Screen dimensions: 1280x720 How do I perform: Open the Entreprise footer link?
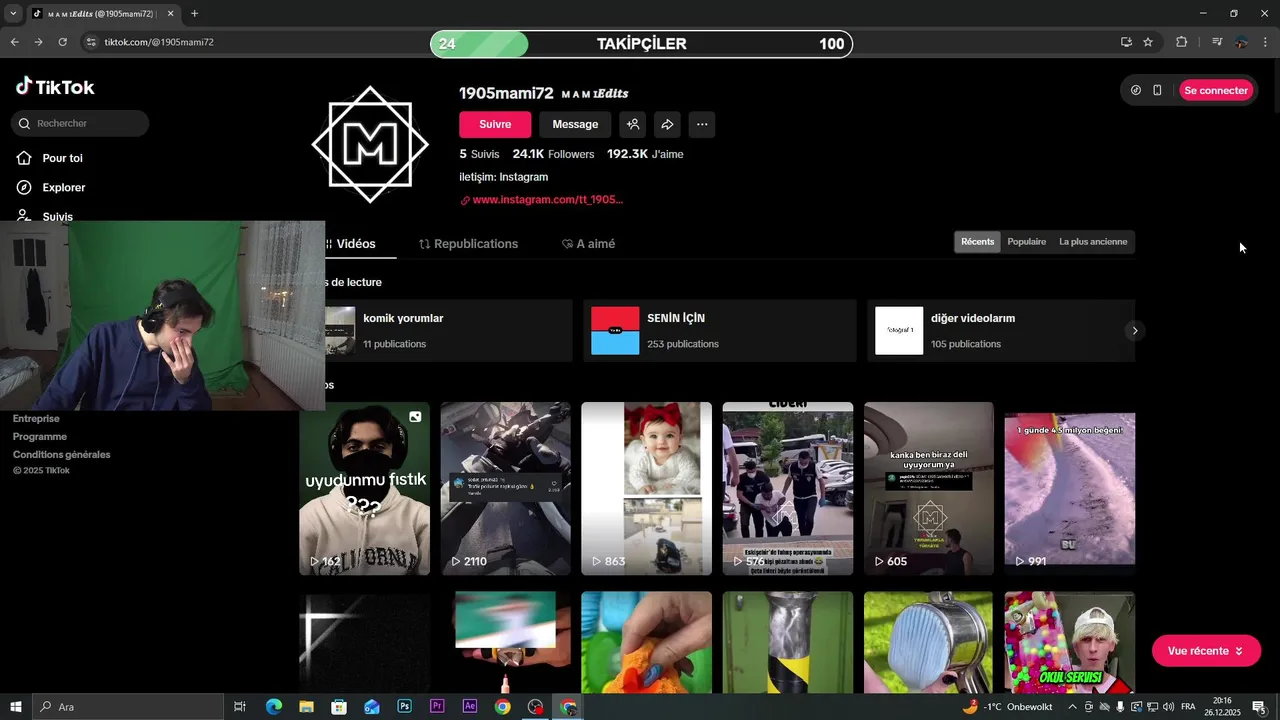36,419
